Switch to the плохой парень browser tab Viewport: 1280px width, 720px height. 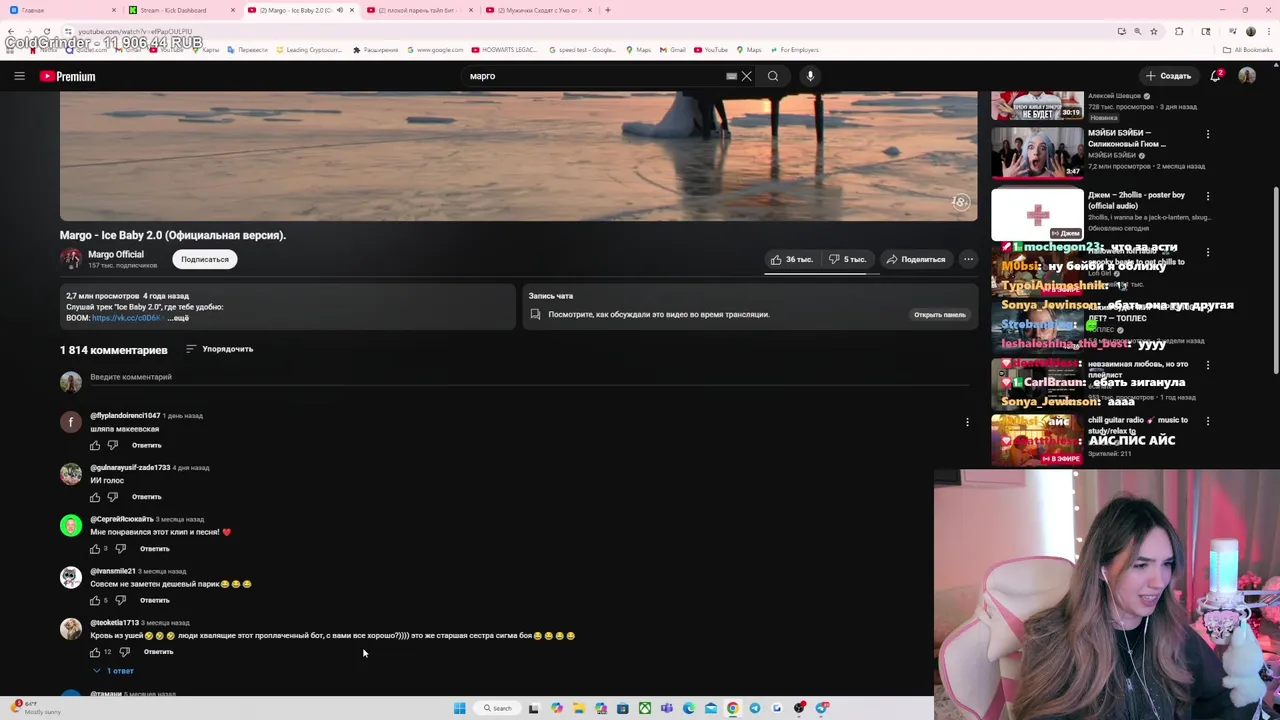tap(418, 10)
